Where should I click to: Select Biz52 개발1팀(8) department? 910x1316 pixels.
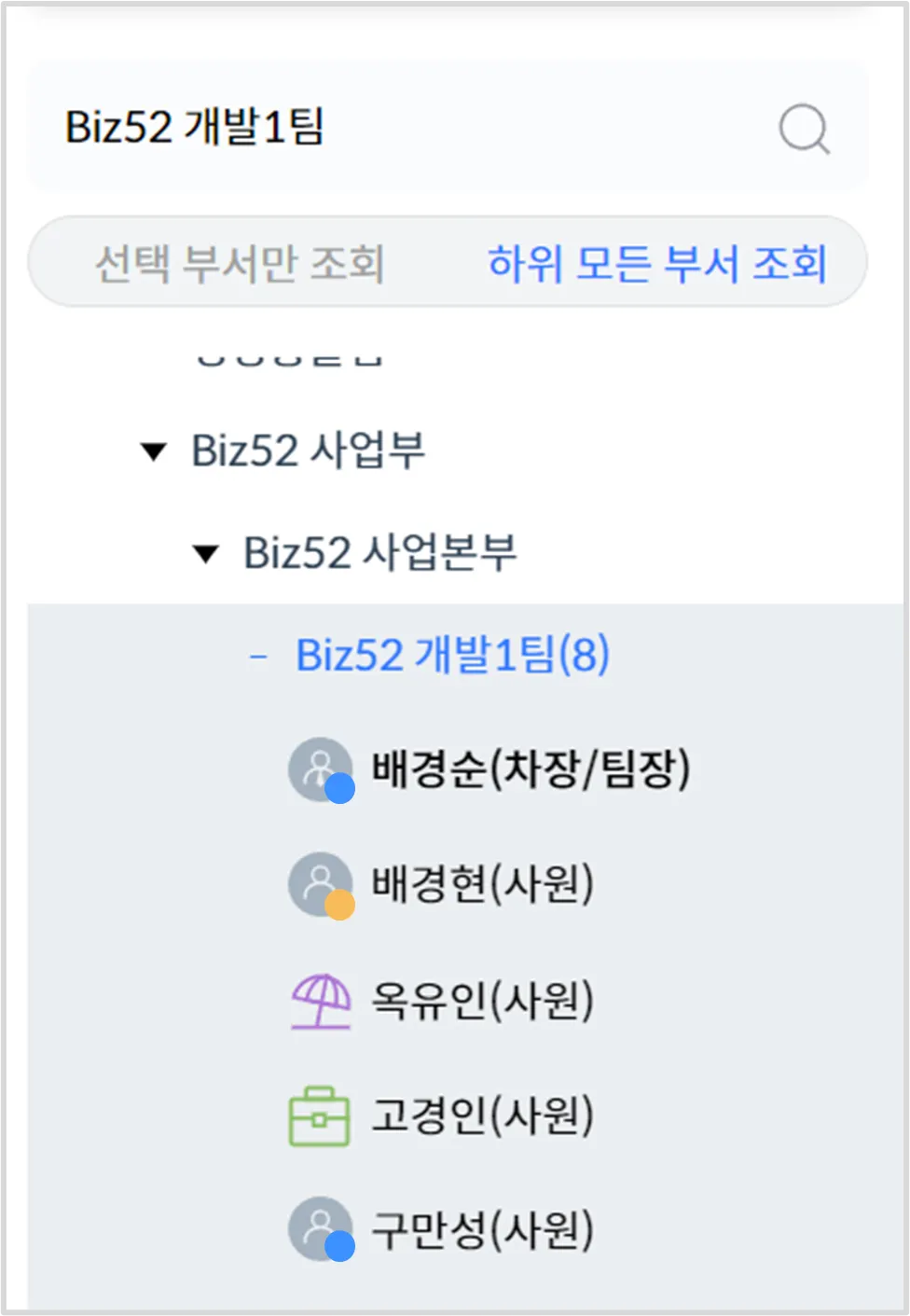453,655
